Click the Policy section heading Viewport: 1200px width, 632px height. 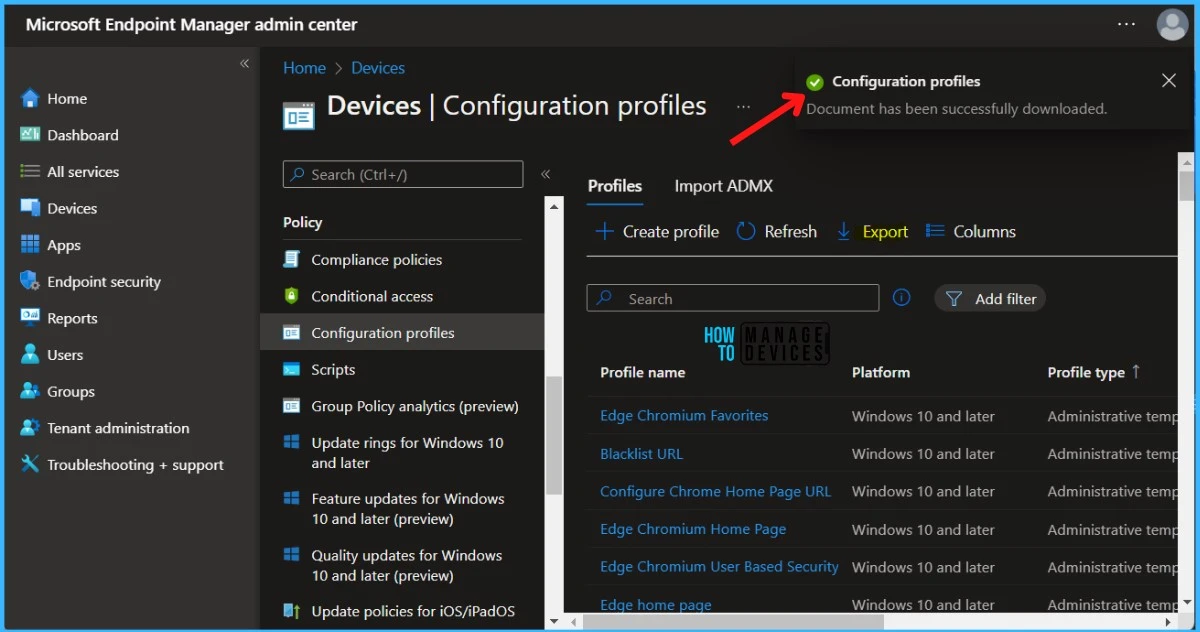(303, 222)
